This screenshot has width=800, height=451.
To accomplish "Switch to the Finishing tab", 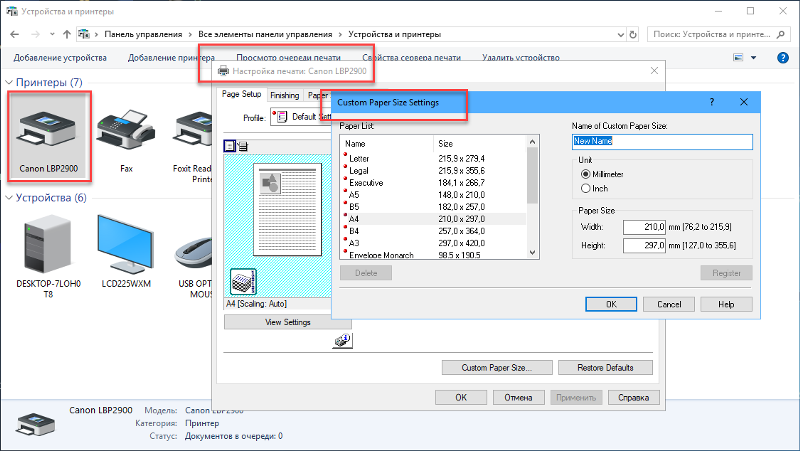I will click(284, 95).
